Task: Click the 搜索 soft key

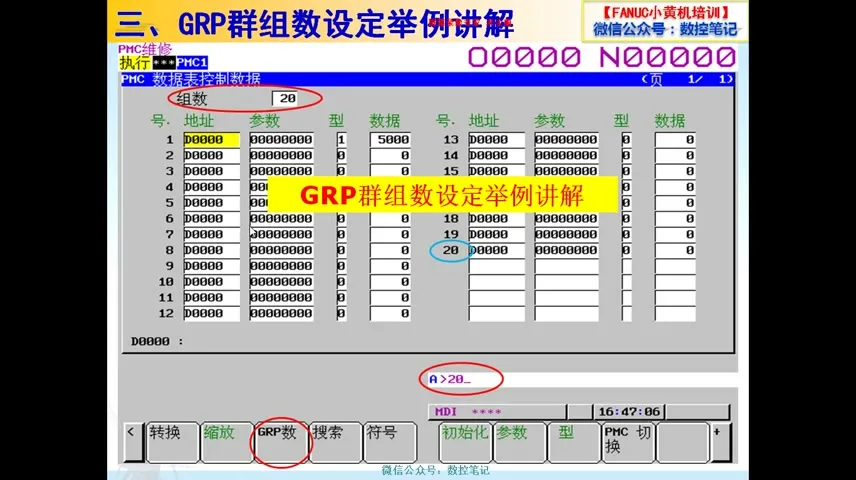Action: click(x=335, y=442)
